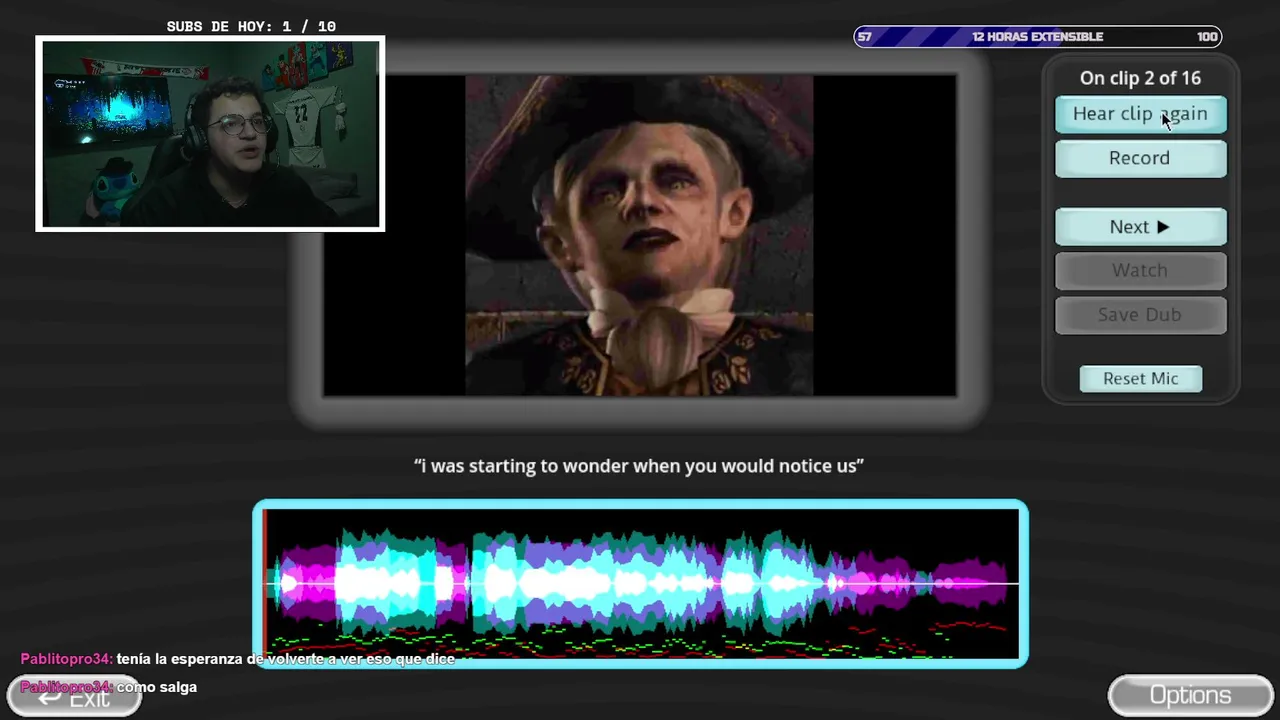Screen dimensions: 1280x720
Task: Open the Options menu
Action: tap(1190, 696)
